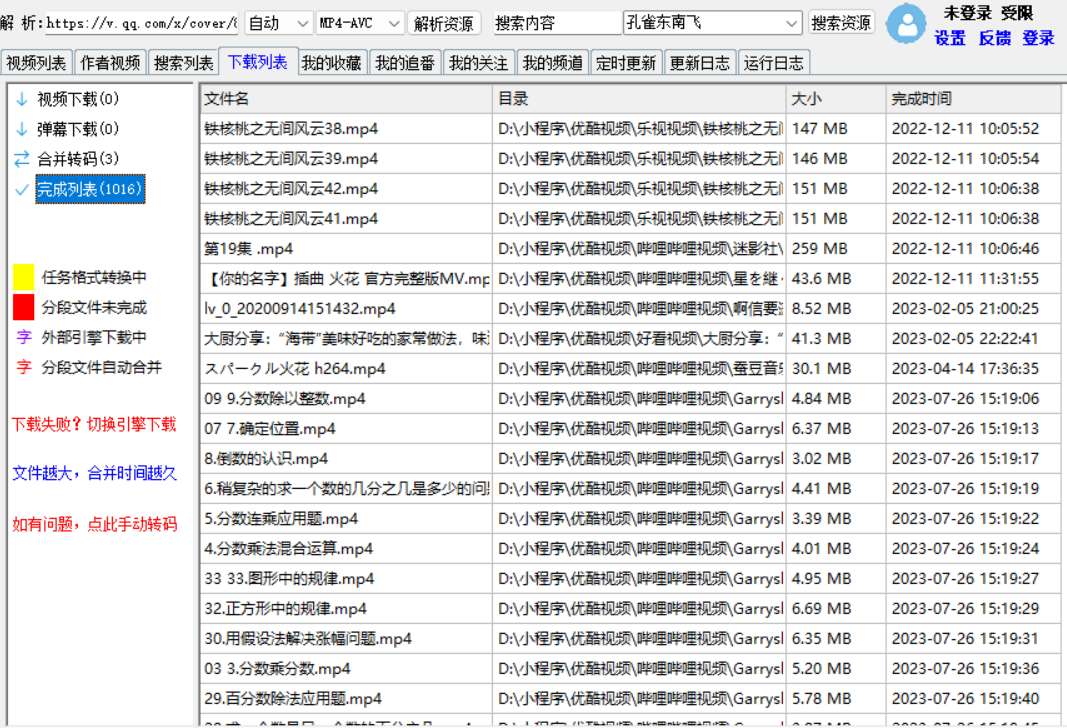Open 弹幕下载 via its download icon
The height and width of the screenshot is (728, 1067).
22,128
